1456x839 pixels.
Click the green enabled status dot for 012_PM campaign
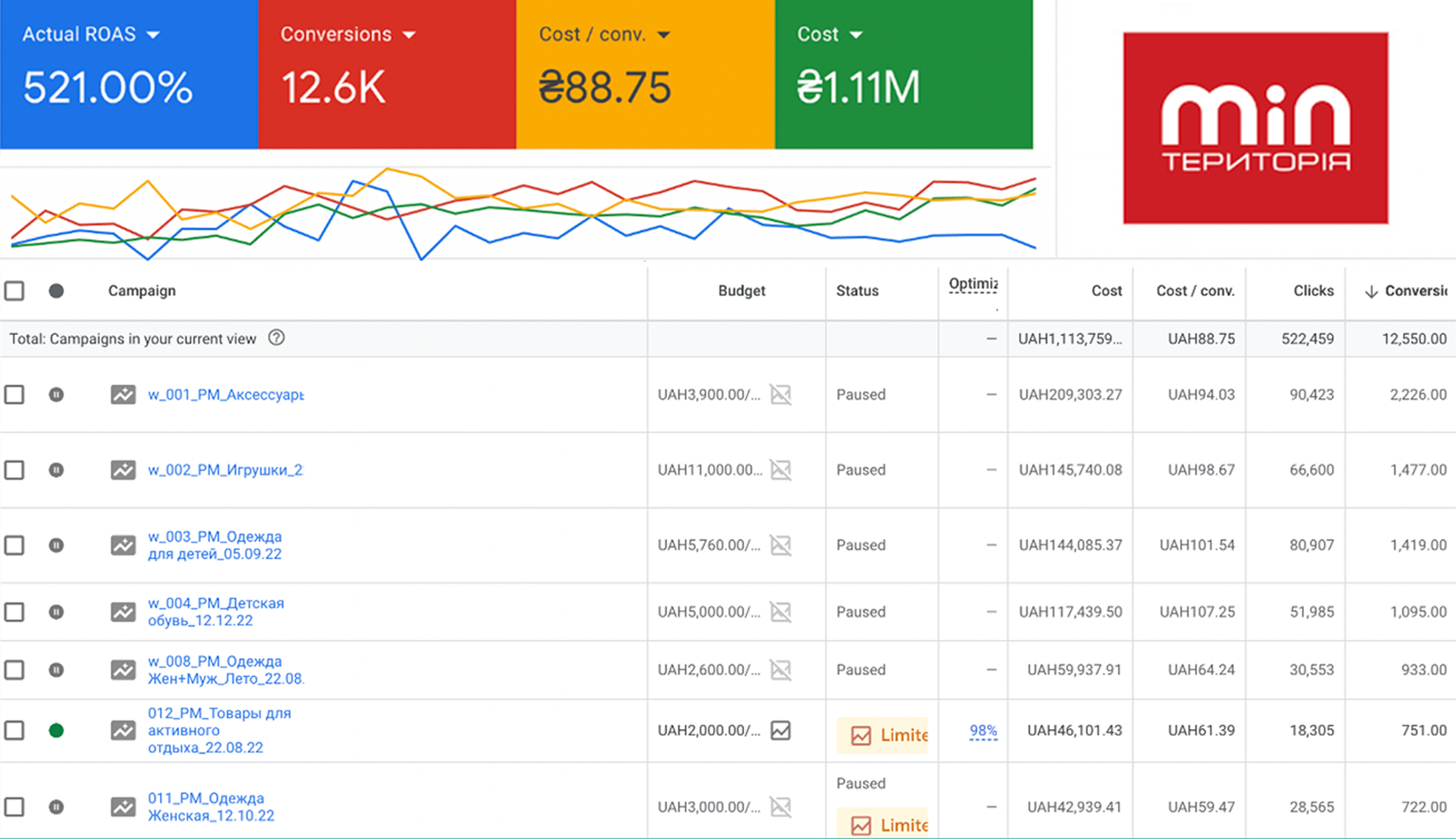pos(56,730)
